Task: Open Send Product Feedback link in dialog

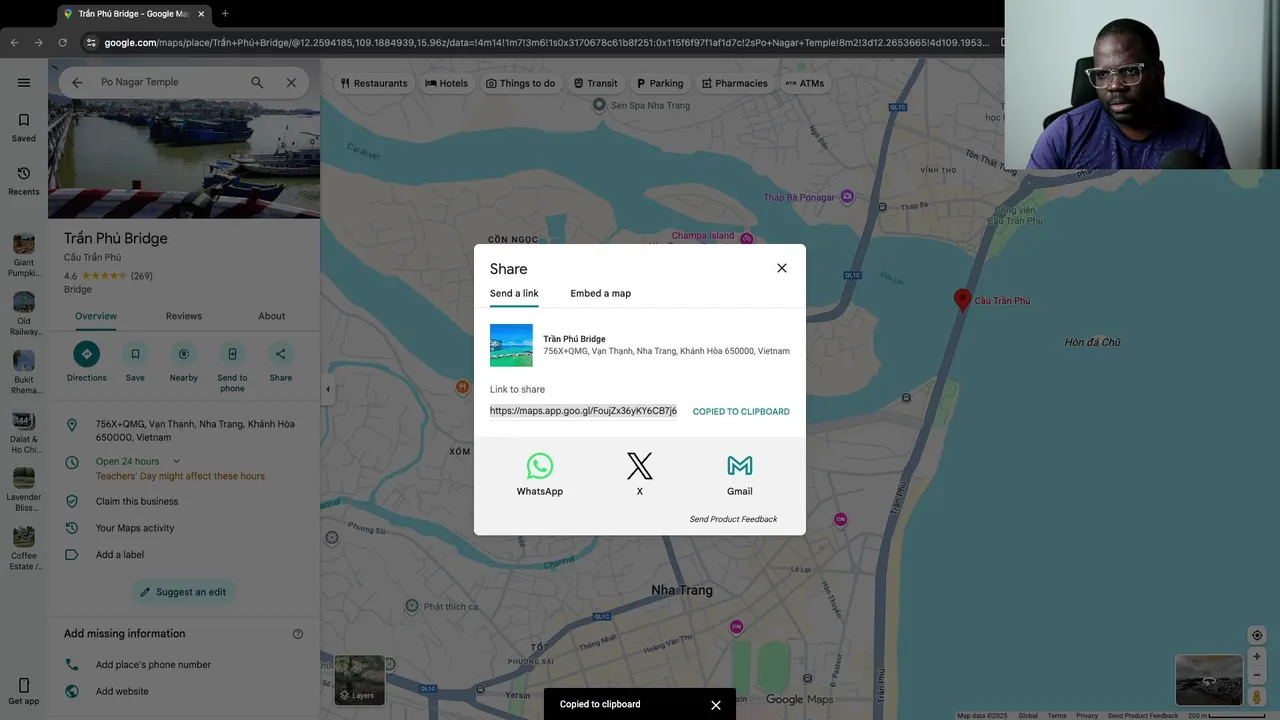Action: tap(733, 519)
